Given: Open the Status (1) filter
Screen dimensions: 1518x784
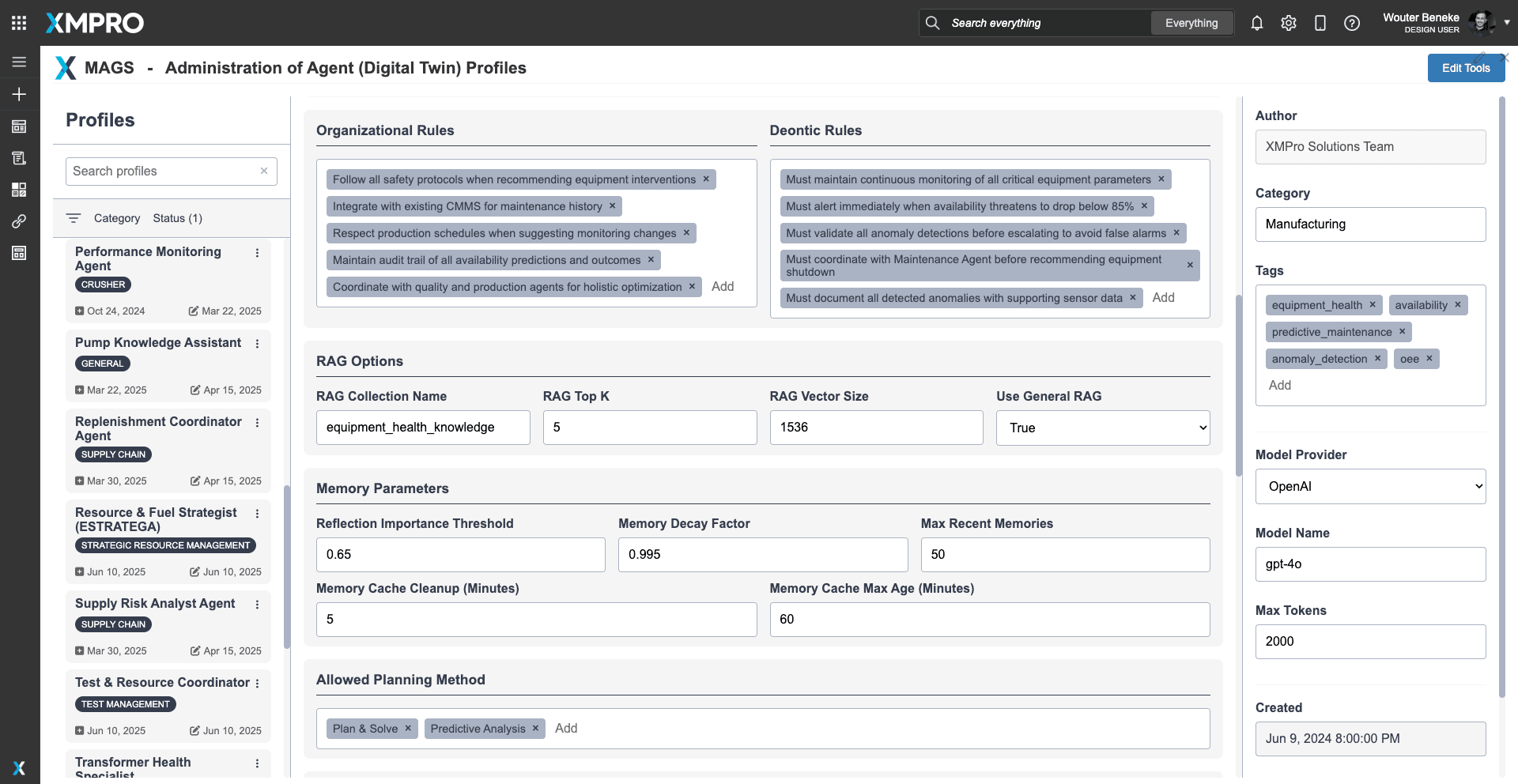Looking at the screenshot, I should (x=177, y=218).
